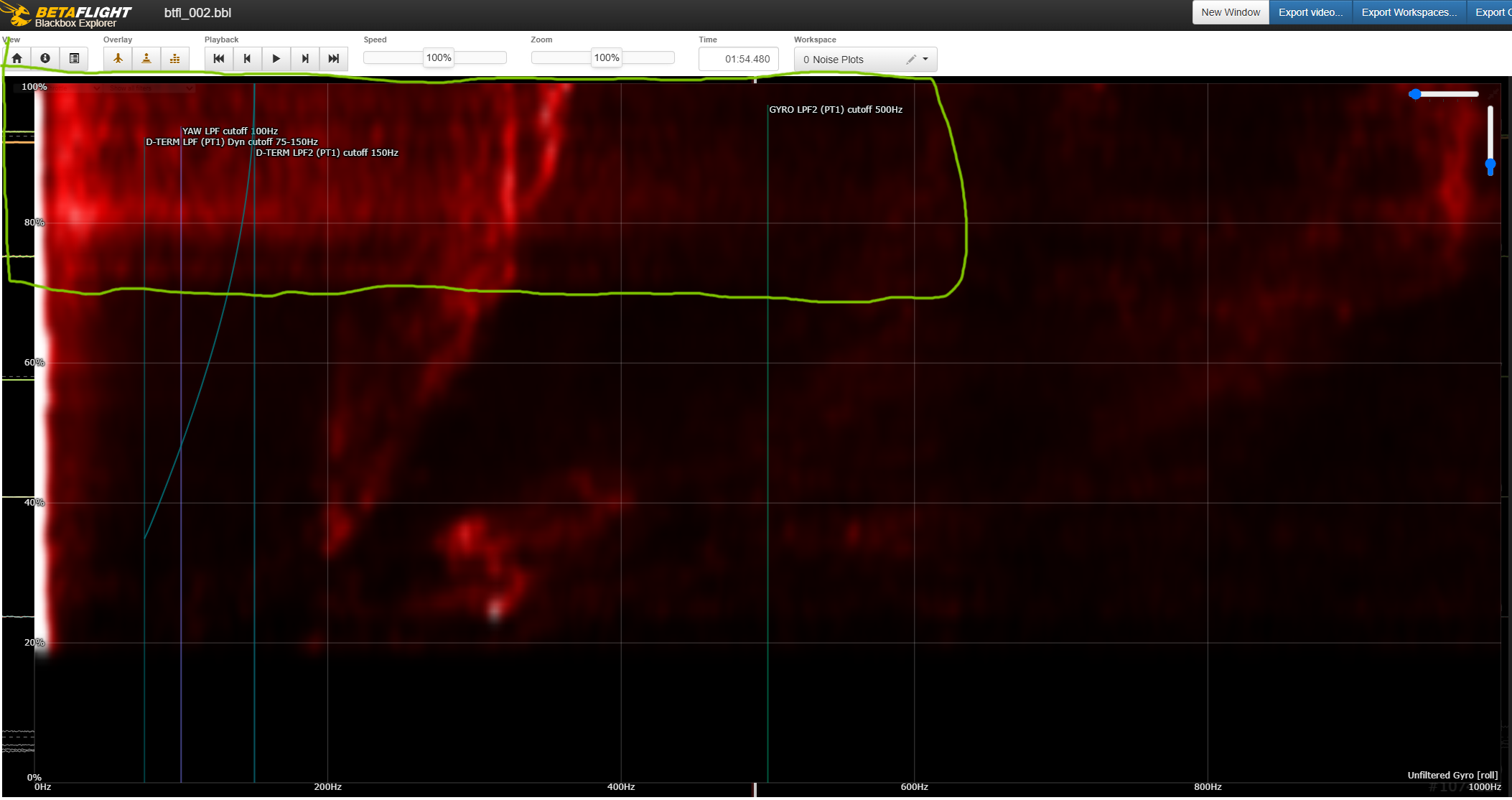Click the home view icon
The image size is (1512, 800).
click(x=17, y=58)
